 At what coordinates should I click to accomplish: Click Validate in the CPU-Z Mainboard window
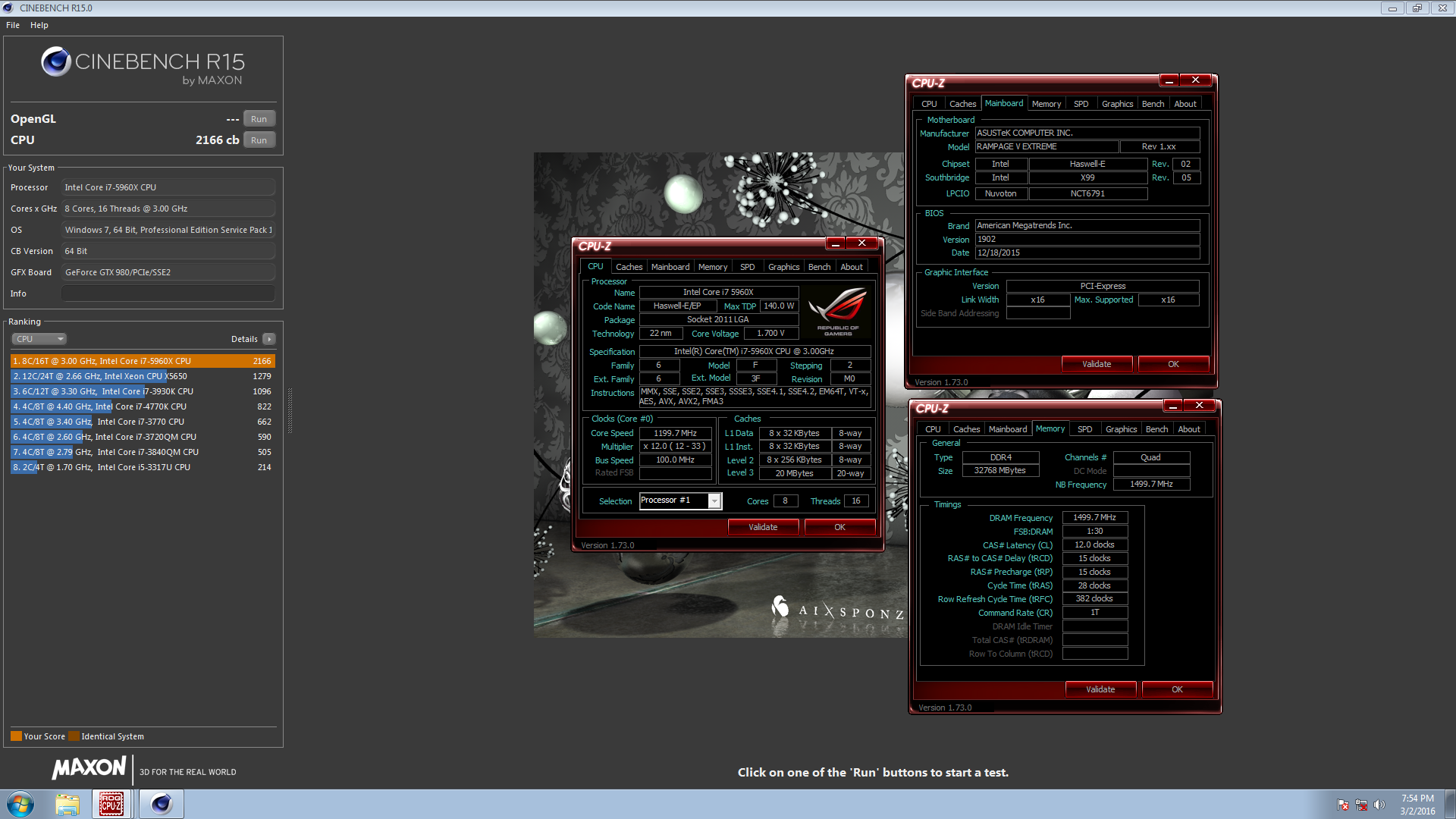point(1097,364)
